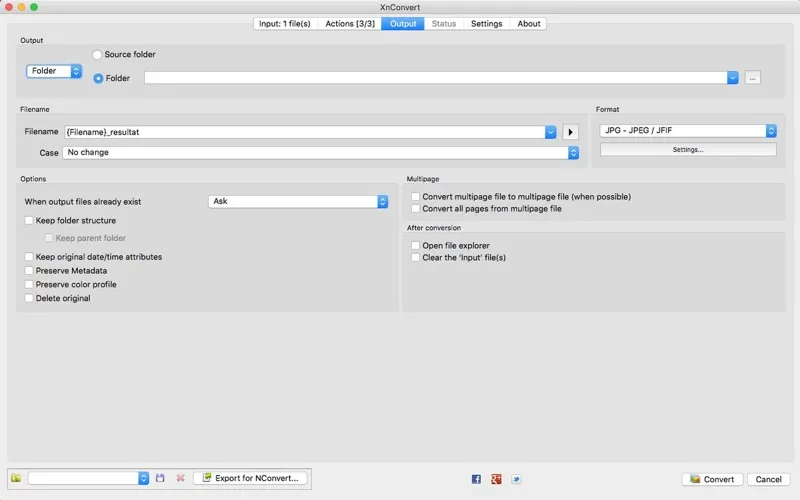Go to the Input: 1 file(s) tab
Viewport: 800px width, 500px height.
coord(285,24)
